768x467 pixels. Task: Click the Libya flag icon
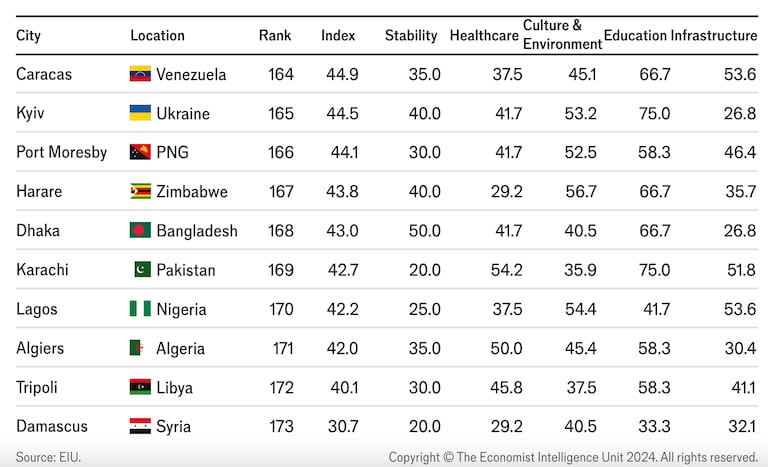[140, 387]
